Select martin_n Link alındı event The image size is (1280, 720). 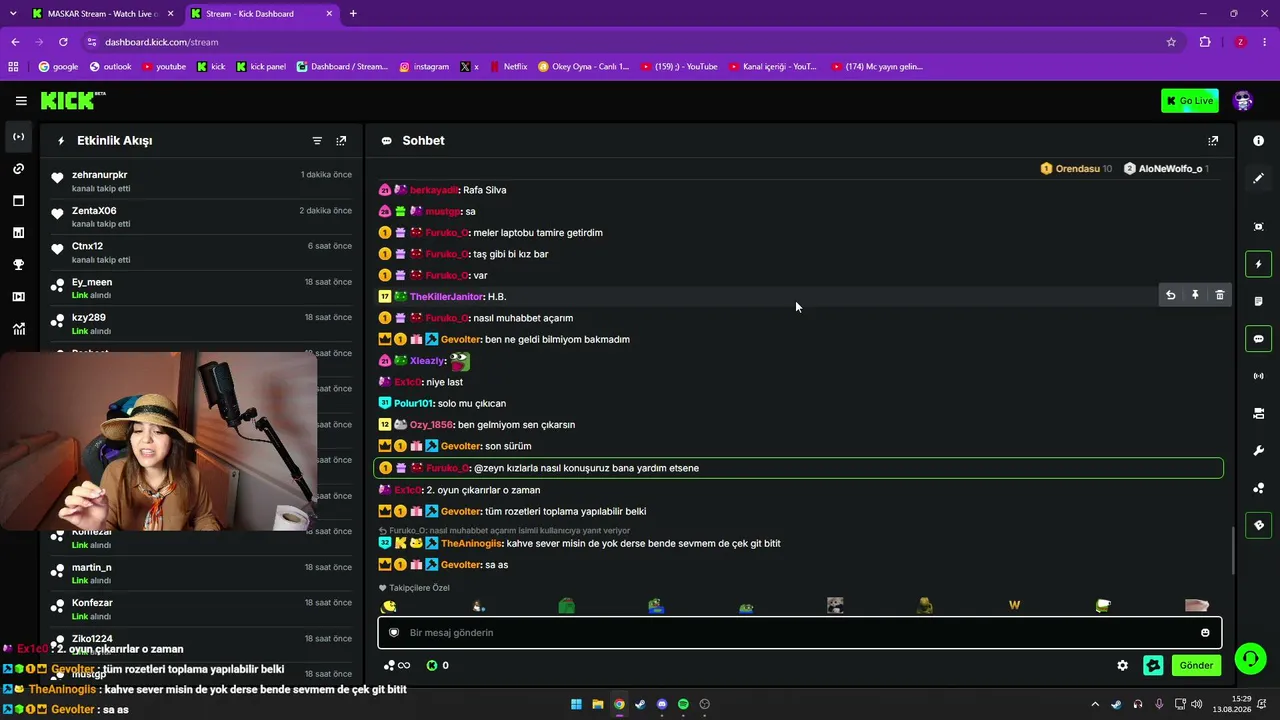coord(202,573)
